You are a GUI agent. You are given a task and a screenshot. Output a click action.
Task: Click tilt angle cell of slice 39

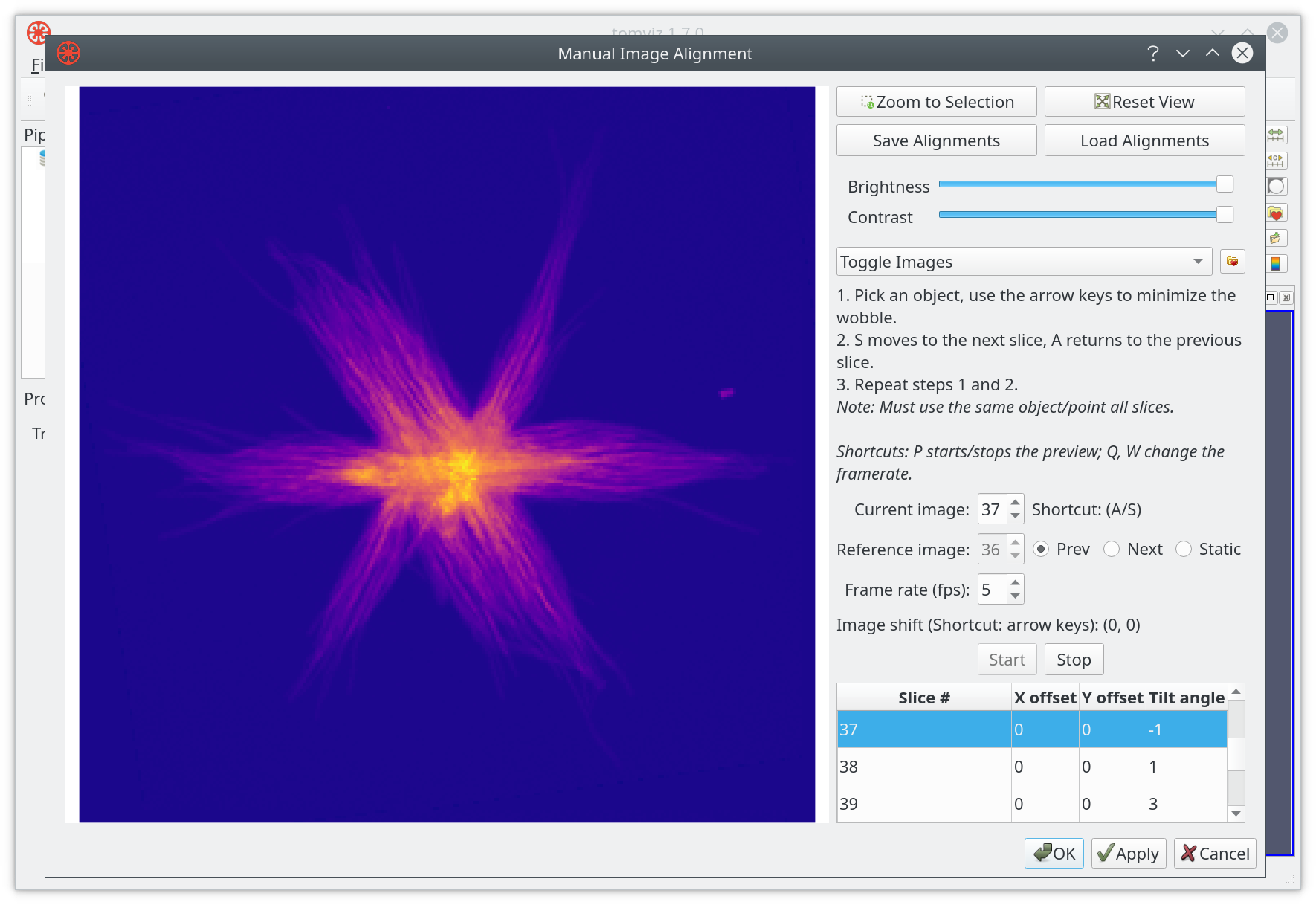pyautogui.click(x=1187, y=804)
